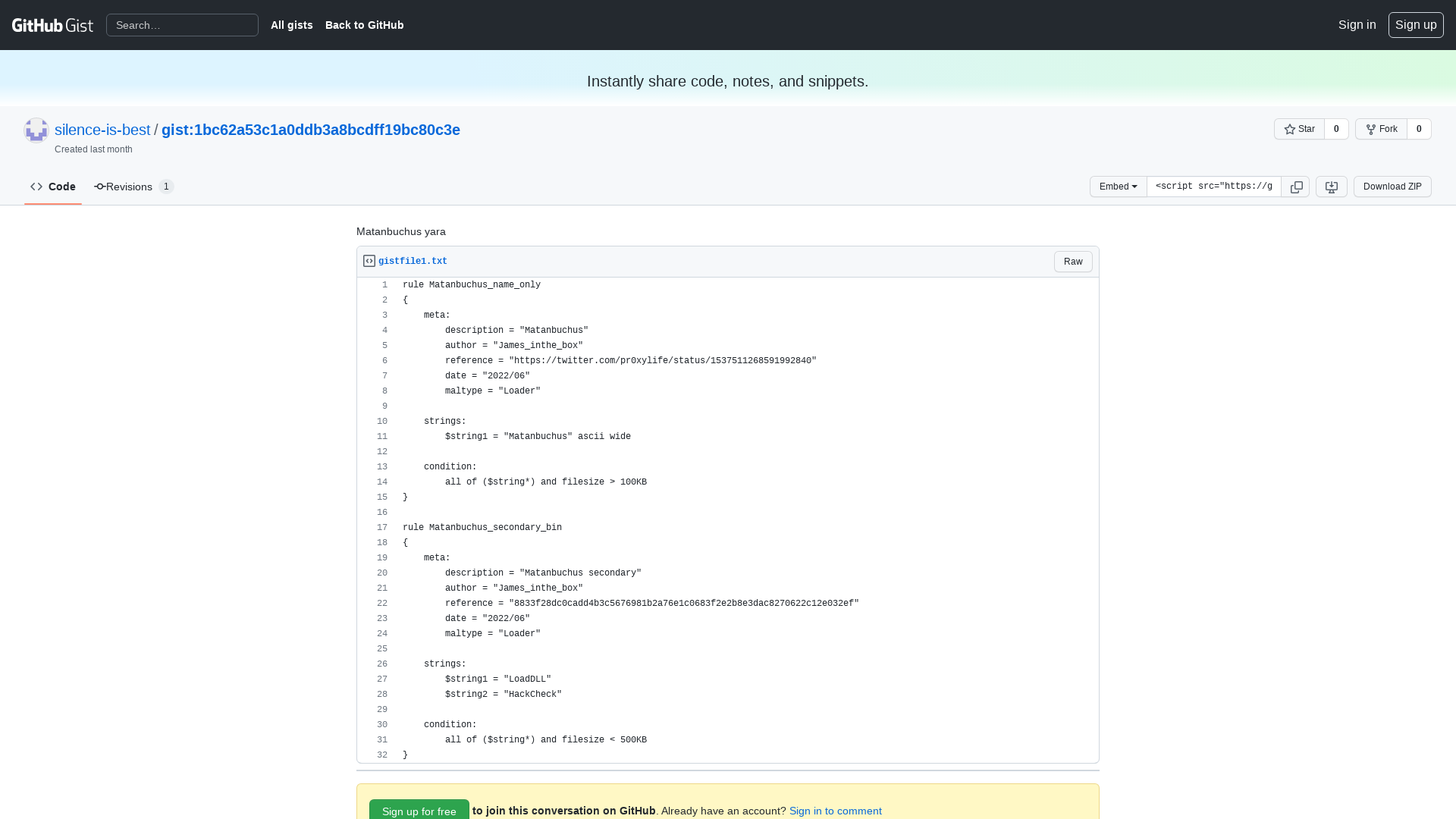1456x819 pixels.
Task: Select the Code tab
Action: (61, 187)
